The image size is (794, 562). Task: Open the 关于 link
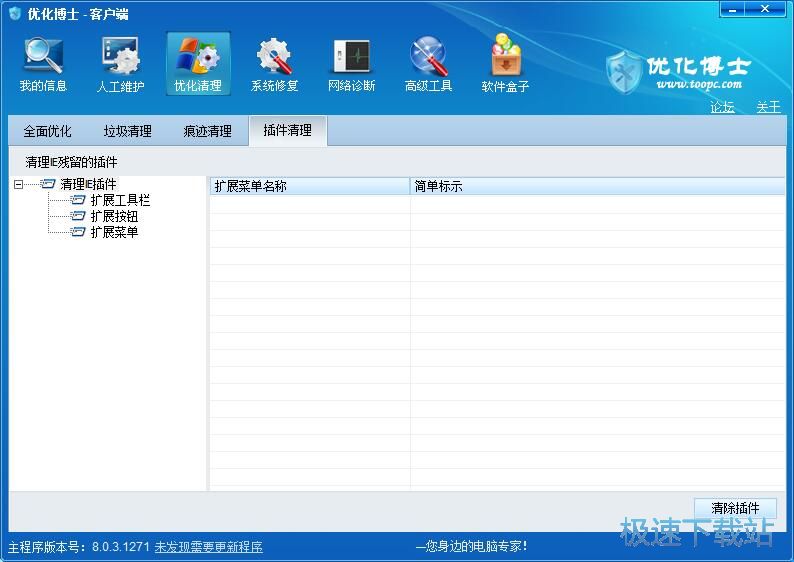(x=768, y=107)
